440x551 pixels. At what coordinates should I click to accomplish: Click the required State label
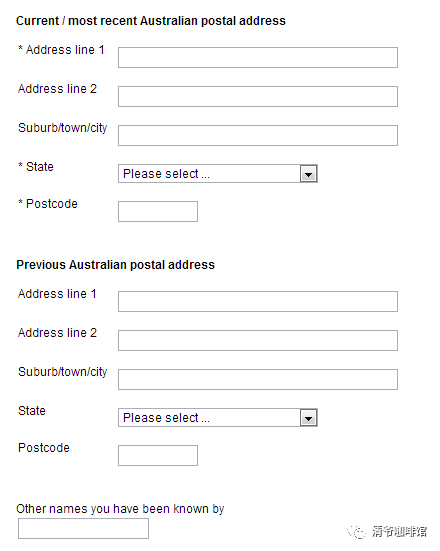[x=36, y=167]
